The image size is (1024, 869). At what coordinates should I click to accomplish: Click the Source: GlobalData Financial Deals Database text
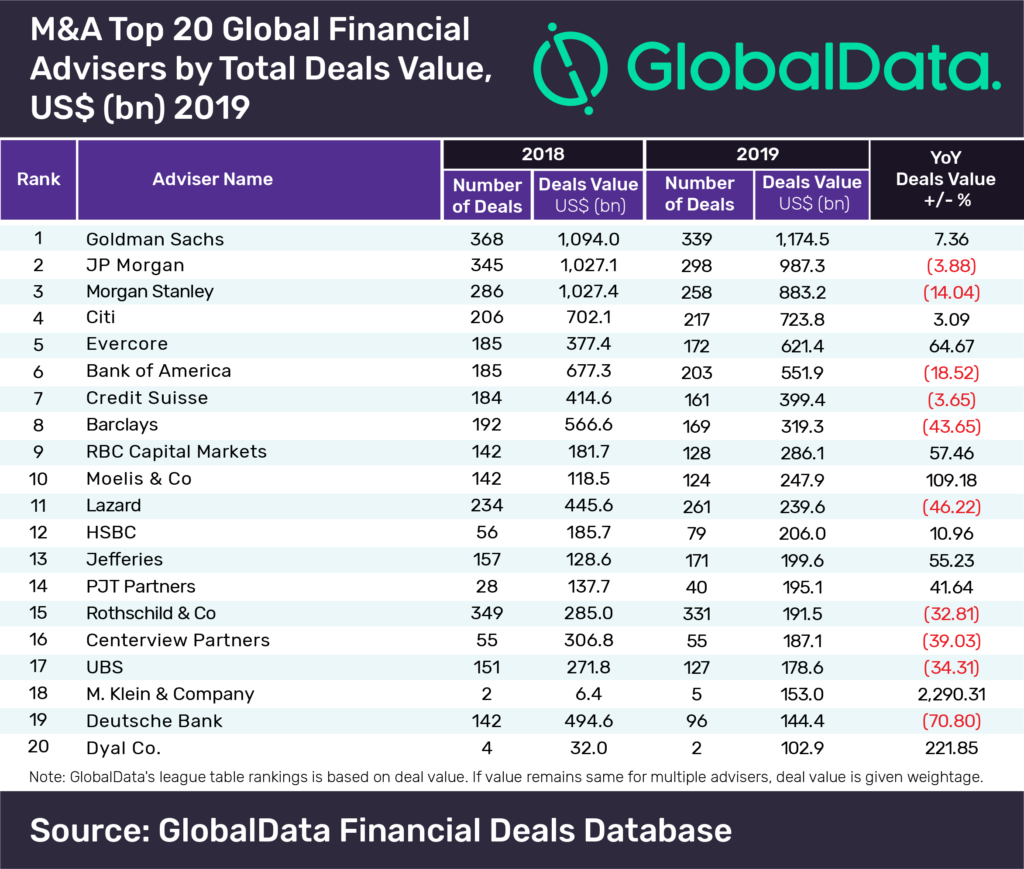(381, 830)
